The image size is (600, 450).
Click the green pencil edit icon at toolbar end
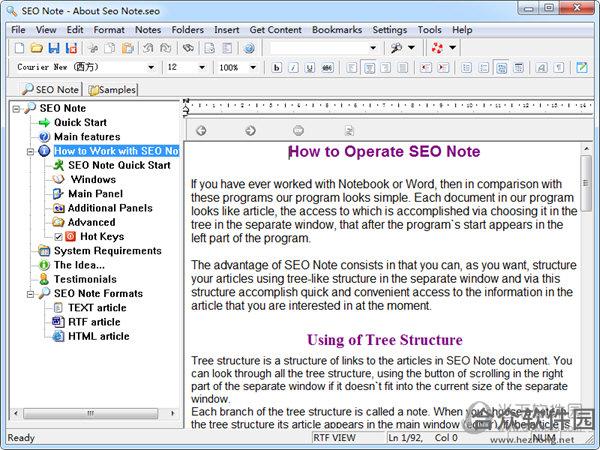pyautogui.click(x=582, y=68)
